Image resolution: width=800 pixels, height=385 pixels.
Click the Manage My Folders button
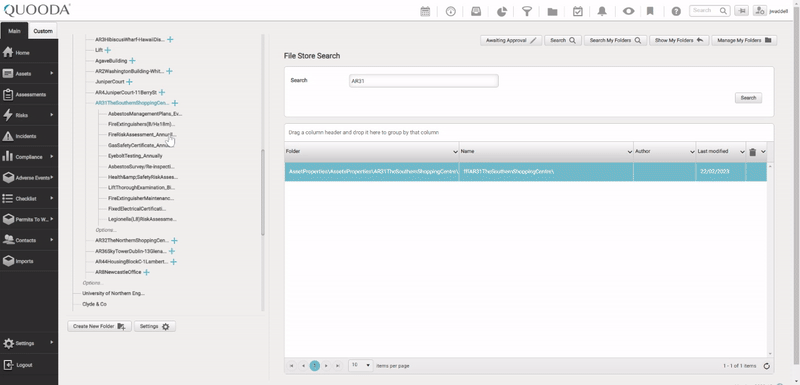point(744,40)
